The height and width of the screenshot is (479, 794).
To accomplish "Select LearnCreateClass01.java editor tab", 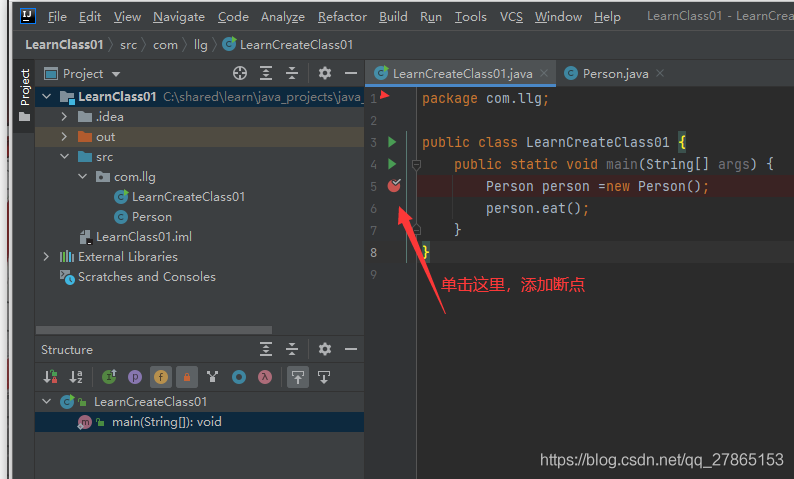I will [x=462, y=73].
